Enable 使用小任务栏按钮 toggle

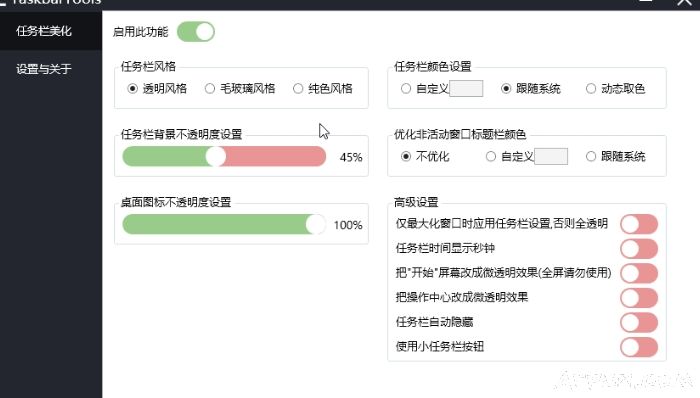tap(639, 347)
